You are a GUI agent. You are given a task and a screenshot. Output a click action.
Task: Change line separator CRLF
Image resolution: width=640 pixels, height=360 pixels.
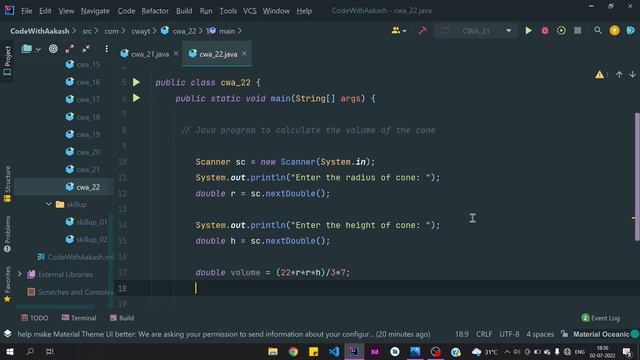[x=484, y=334]
